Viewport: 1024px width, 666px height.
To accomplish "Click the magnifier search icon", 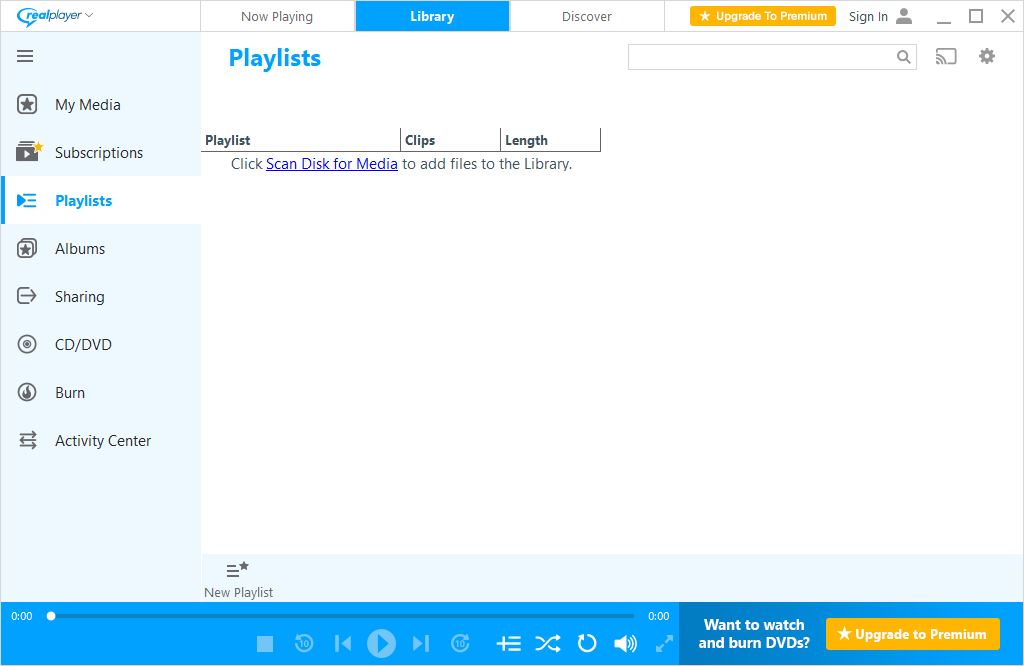I will [904, 57].
